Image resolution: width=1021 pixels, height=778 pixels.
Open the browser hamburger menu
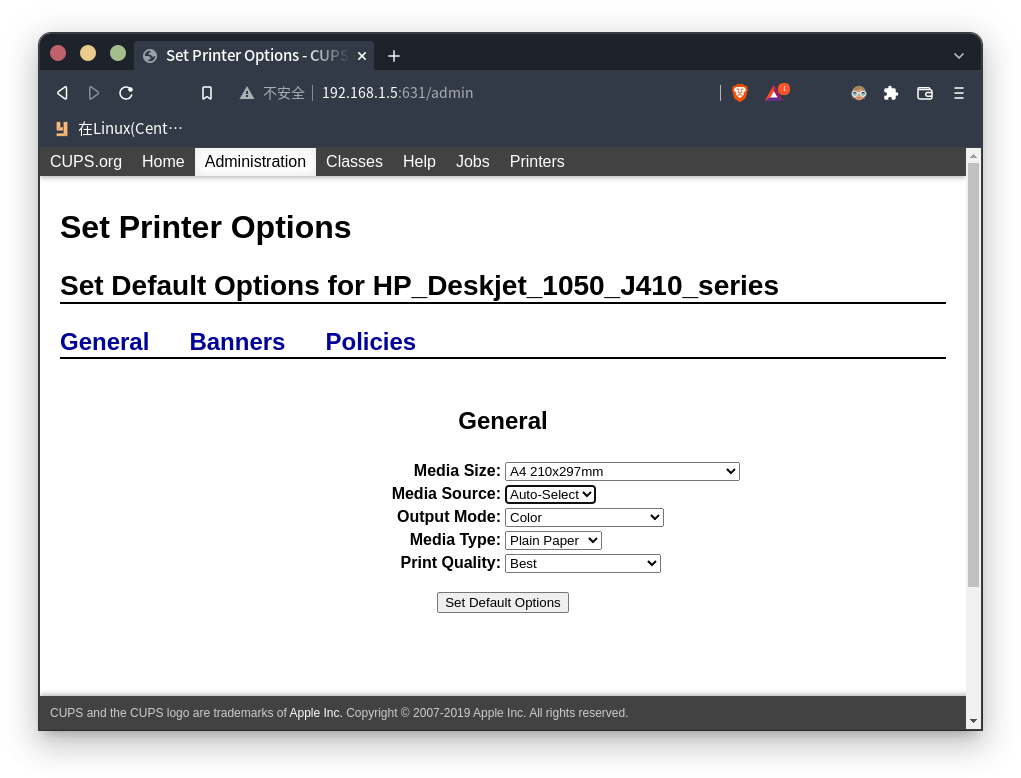click(x=958, y=92)
